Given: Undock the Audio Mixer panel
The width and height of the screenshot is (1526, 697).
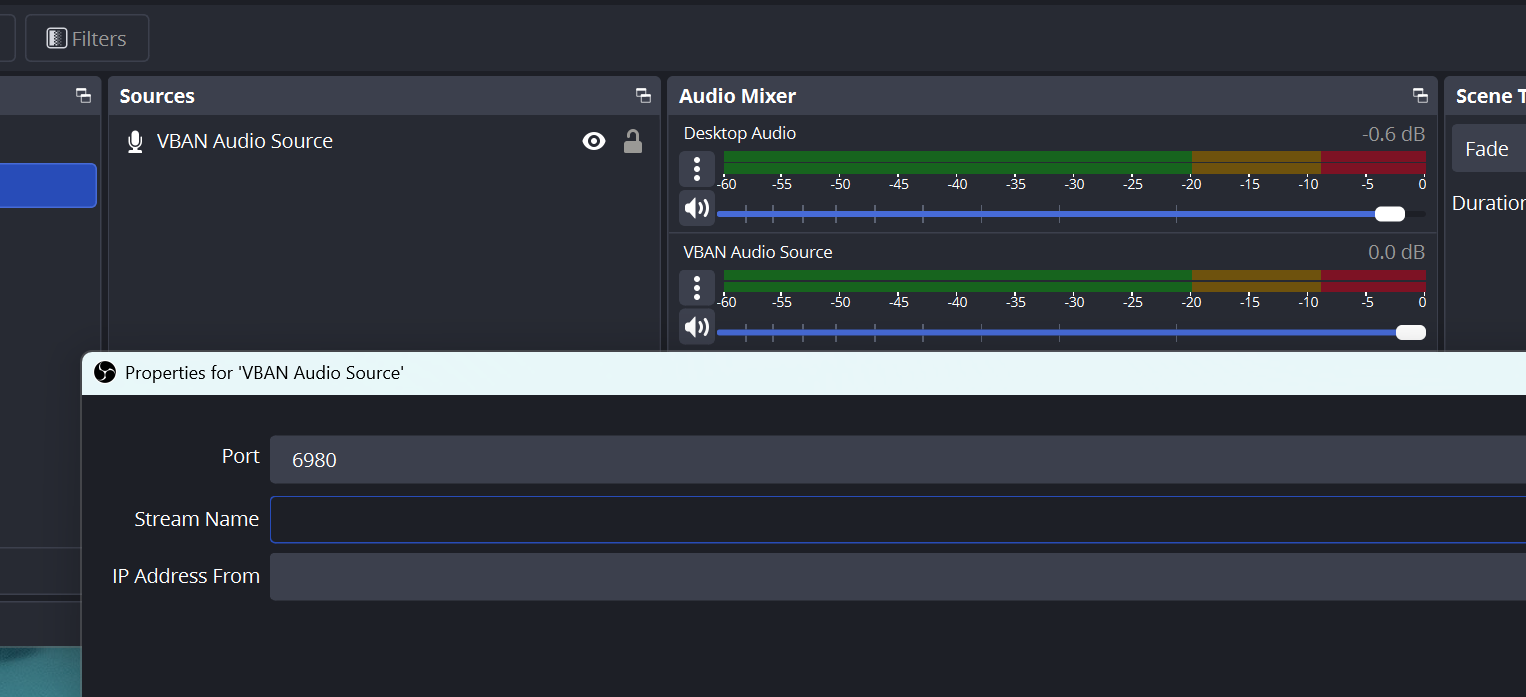Looking at the screenshot, I should [1420, 96].
